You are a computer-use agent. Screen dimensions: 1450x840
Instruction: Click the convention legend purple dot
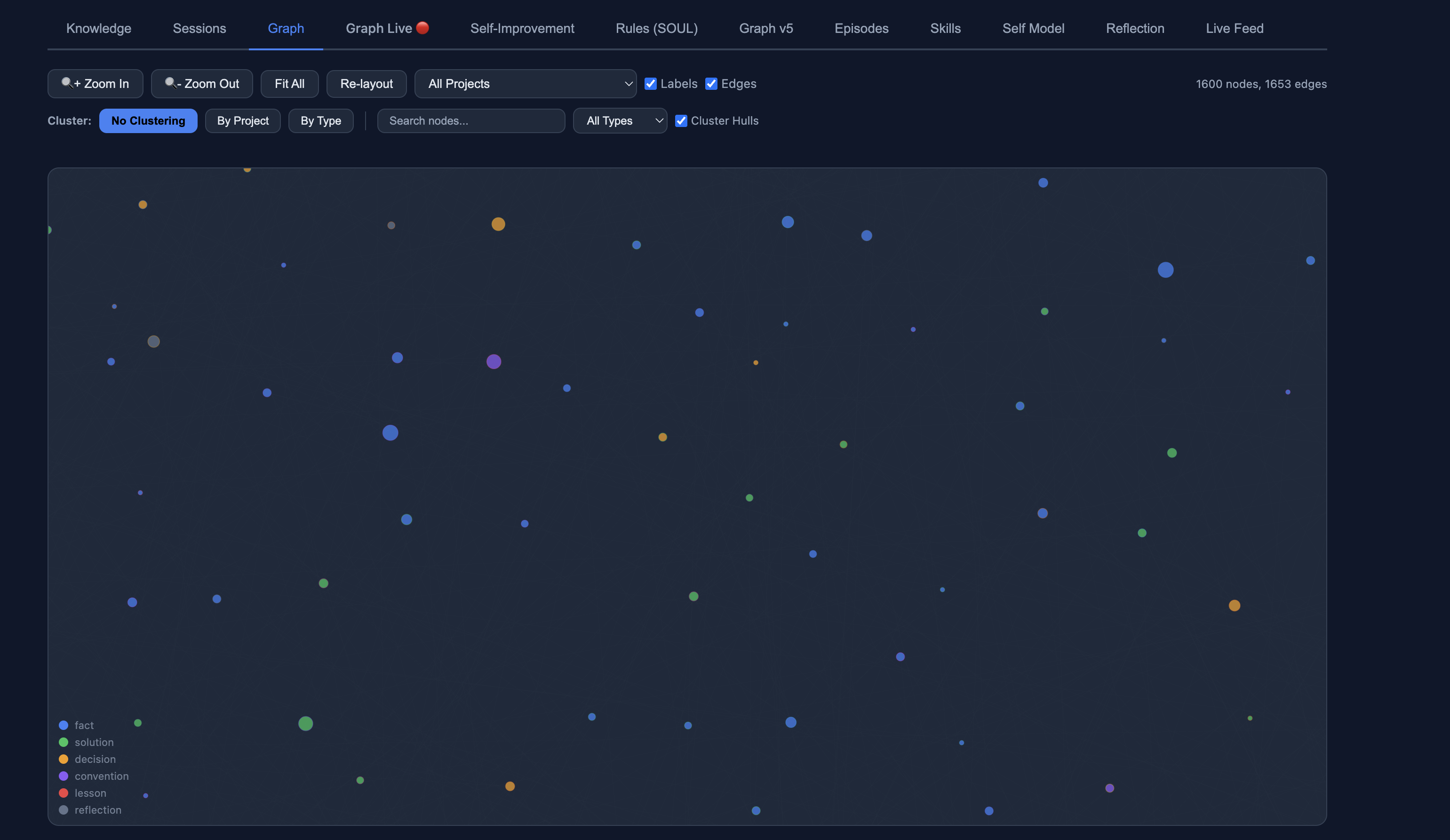pyautogui.click(x=64, y=776)
